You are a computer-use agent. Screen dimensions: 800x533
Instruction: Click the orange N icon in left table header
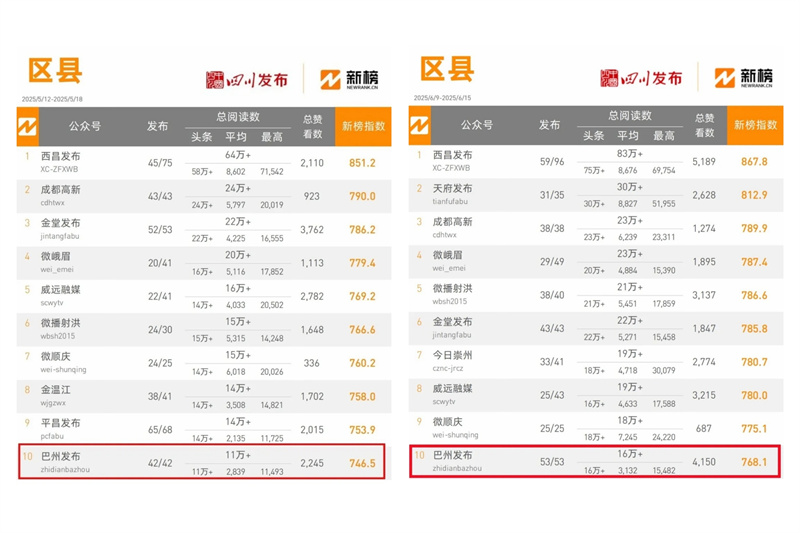pyautogui.click(x=29, y=126)
